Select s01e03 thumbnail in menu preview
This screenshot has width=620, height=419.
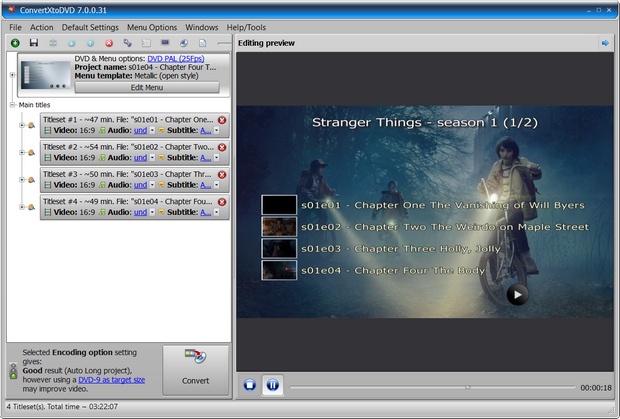(279, 248)
